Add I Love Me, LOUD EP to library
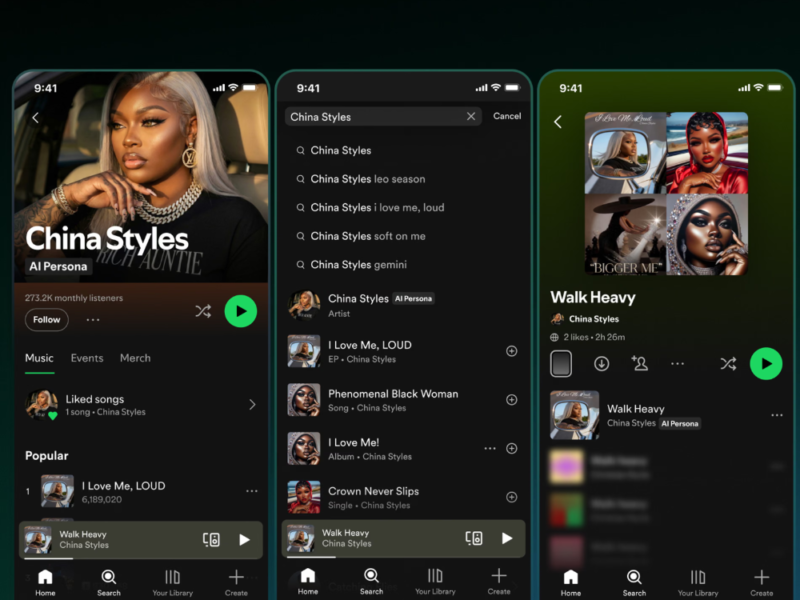The width and height of the screenshot is (800, 600). tap(511, 351)
